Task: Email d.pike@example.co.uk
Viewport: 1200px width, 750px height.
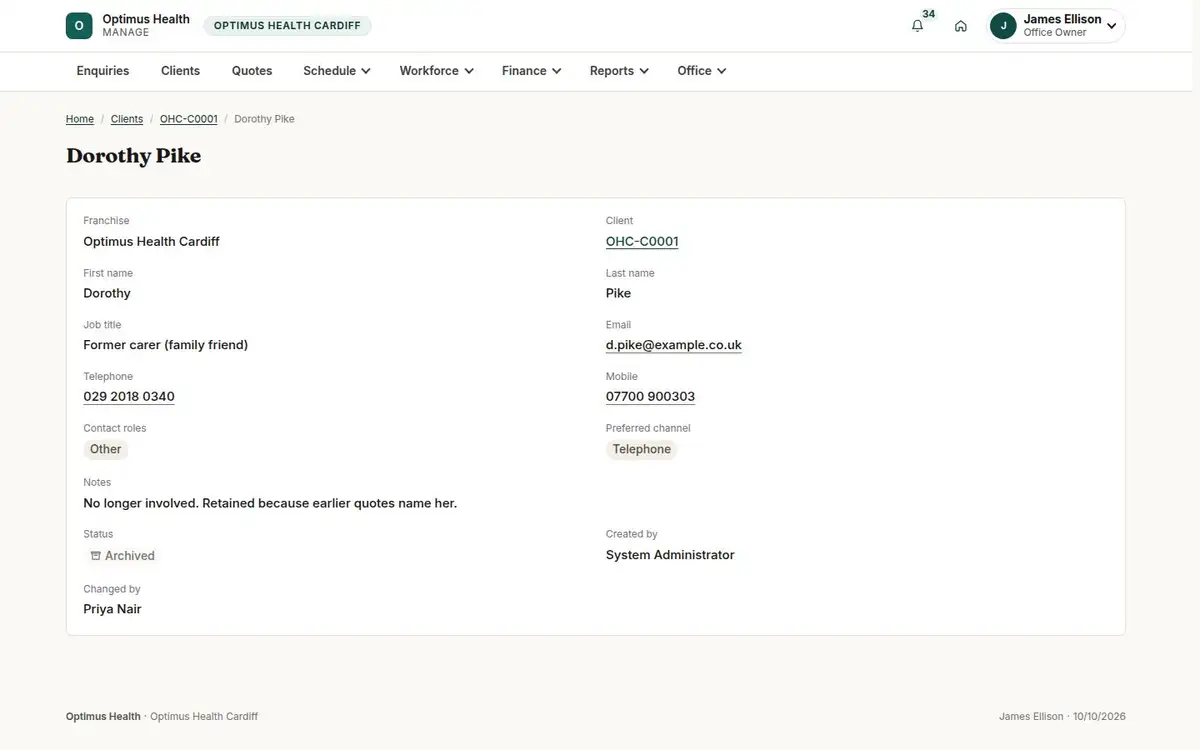Action: 674,345
